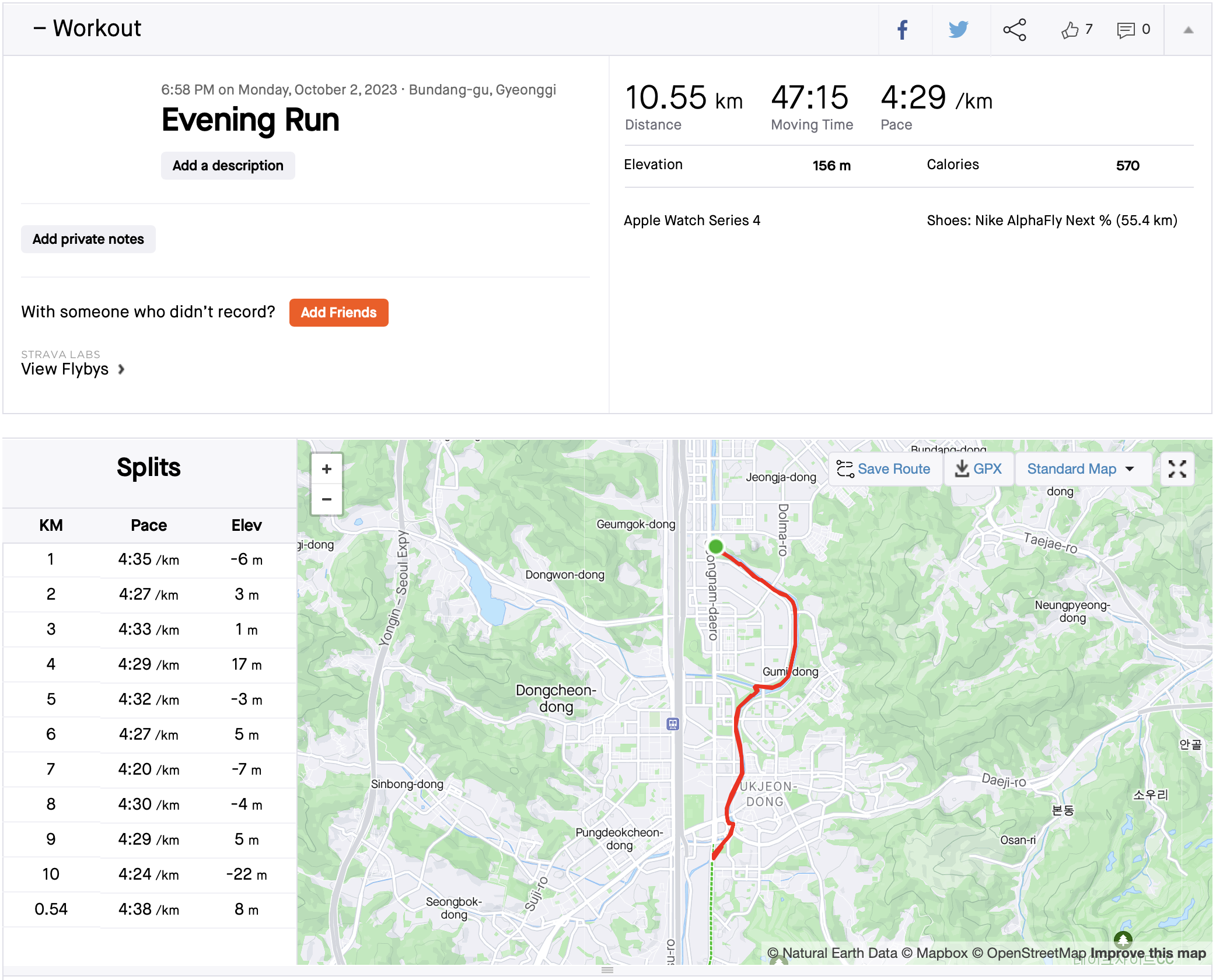The image size is (1216, 980).
Task: Click Add a description button
Action: click(228, 166)
